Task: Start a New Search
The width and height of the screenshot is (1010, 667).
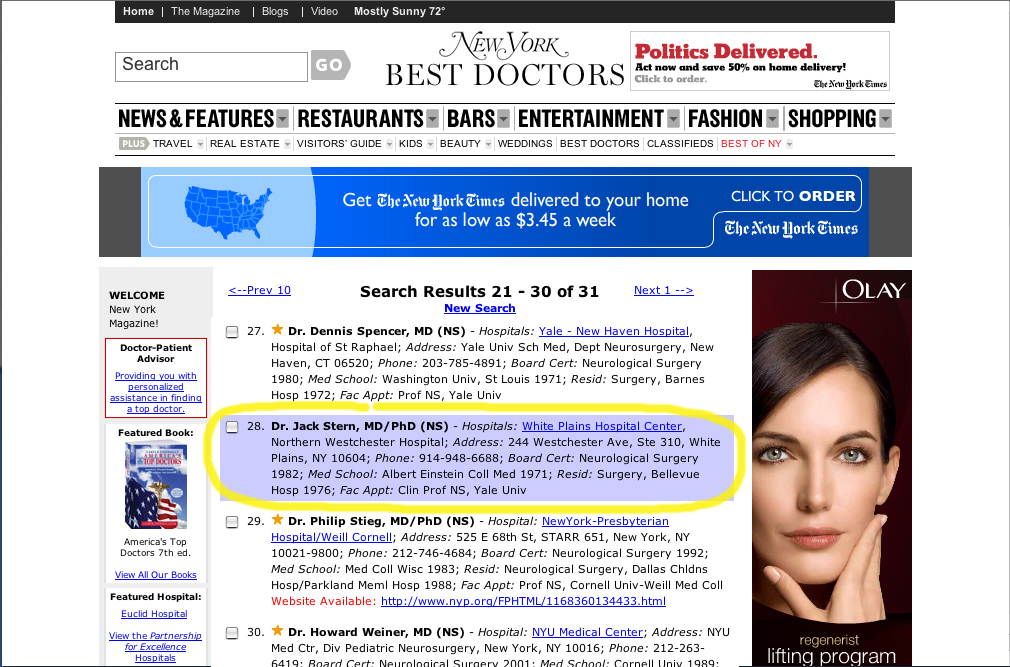Action: tap(480, 308)
